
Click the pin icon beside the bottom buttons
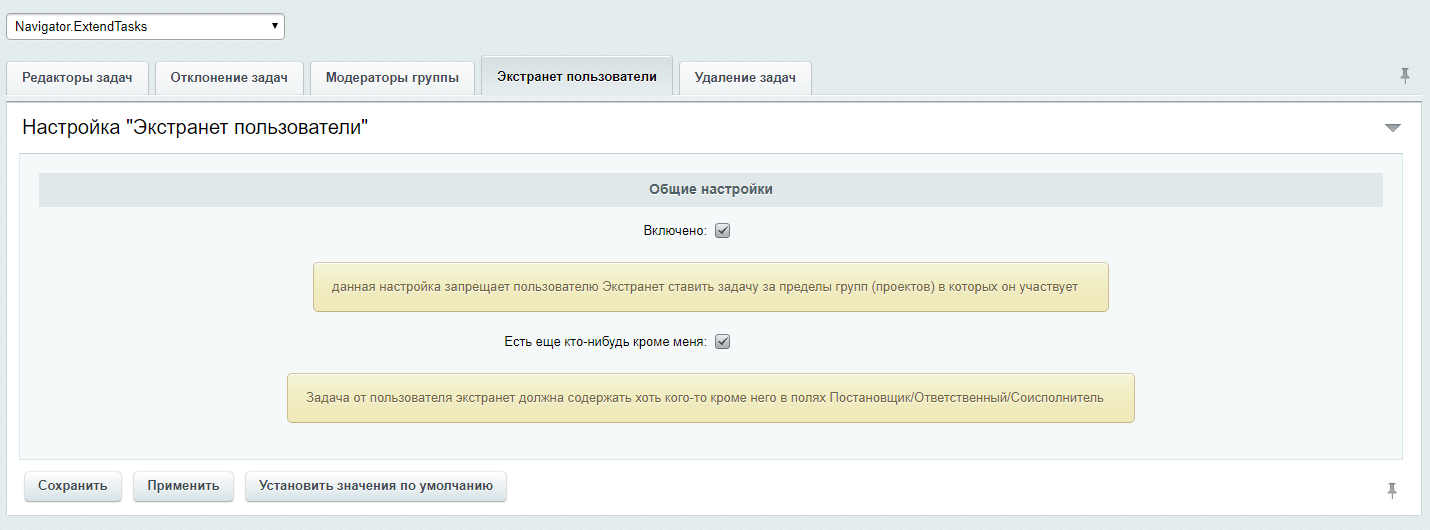(x=1392, y=490)
